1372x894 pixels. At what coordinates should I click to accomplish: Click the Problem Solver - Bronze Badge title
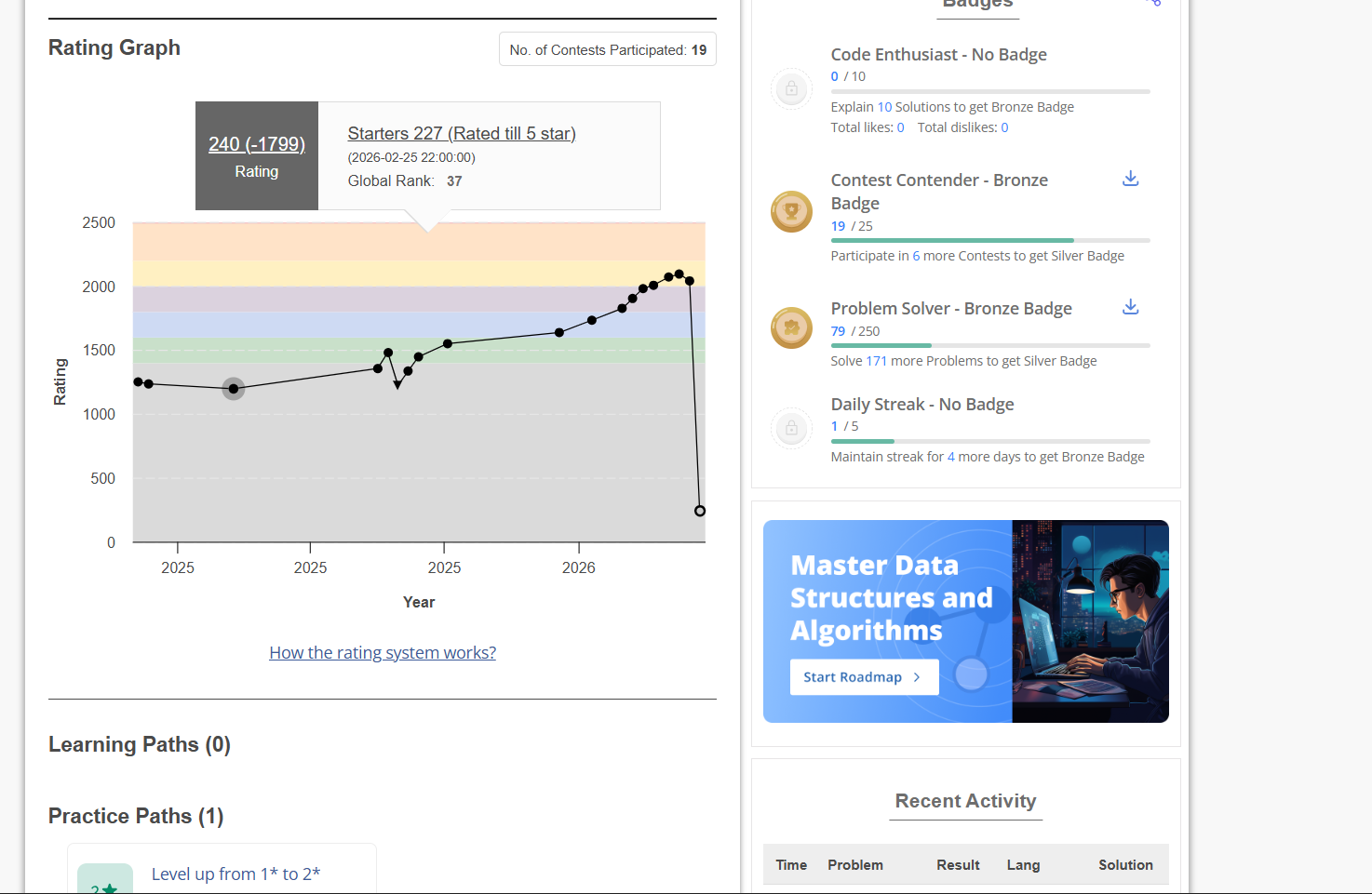click(951, 308)
